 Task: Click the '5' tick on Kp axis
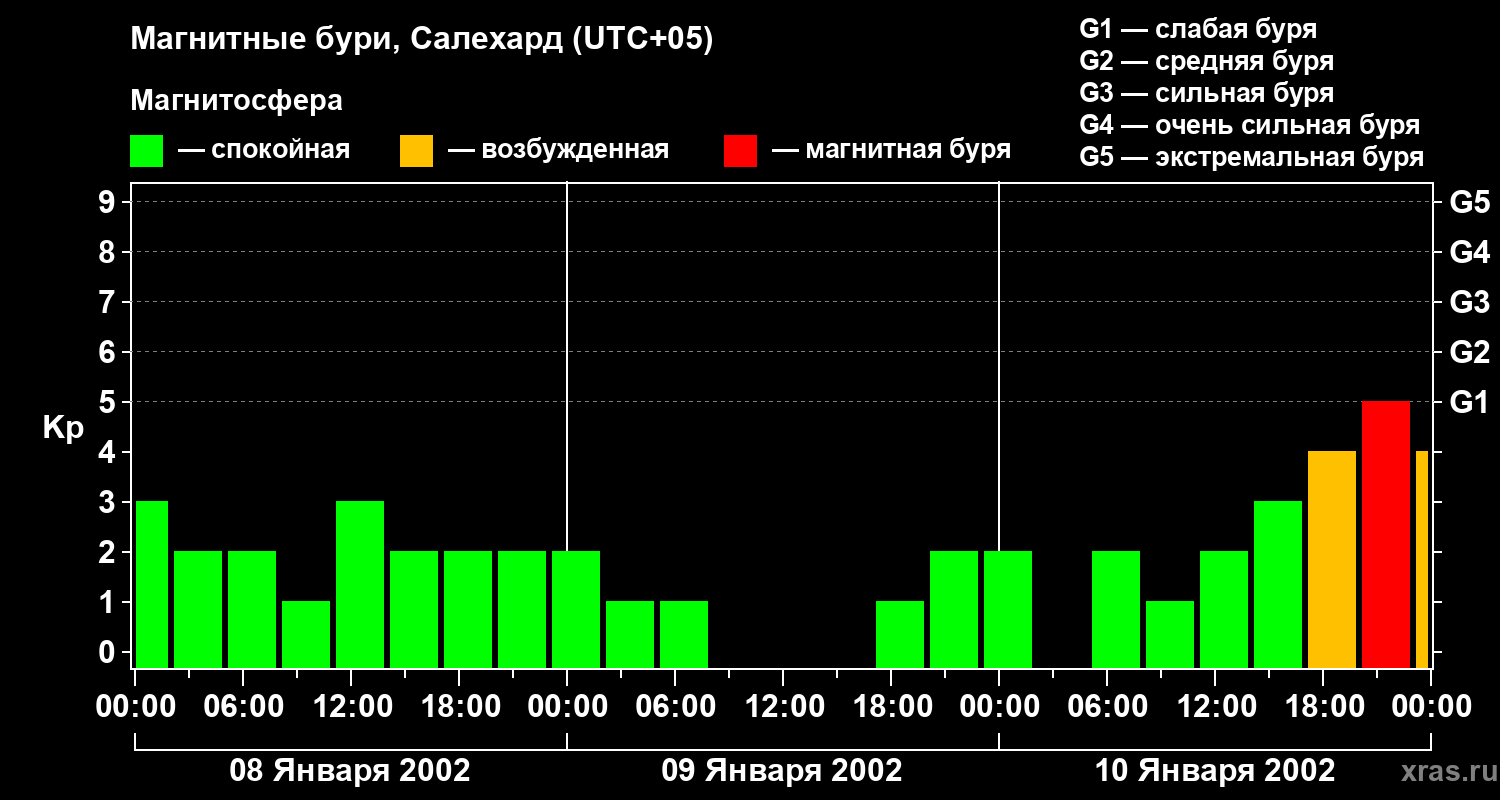tap(109, 402)
